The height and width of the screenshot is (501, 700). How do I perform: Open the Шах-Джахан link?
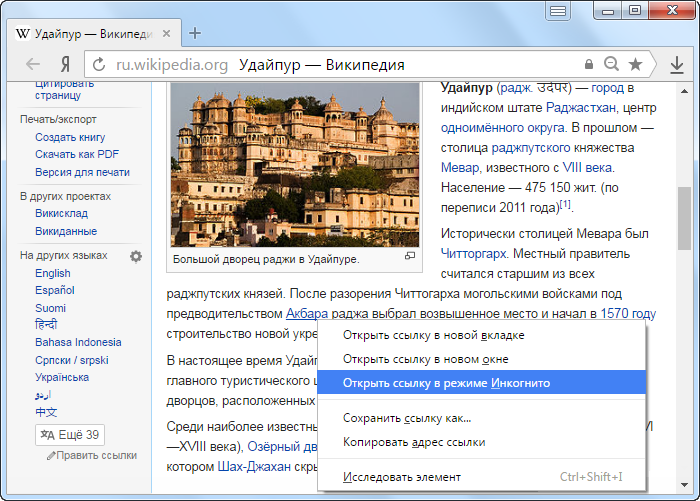click(x=254, y=467)
